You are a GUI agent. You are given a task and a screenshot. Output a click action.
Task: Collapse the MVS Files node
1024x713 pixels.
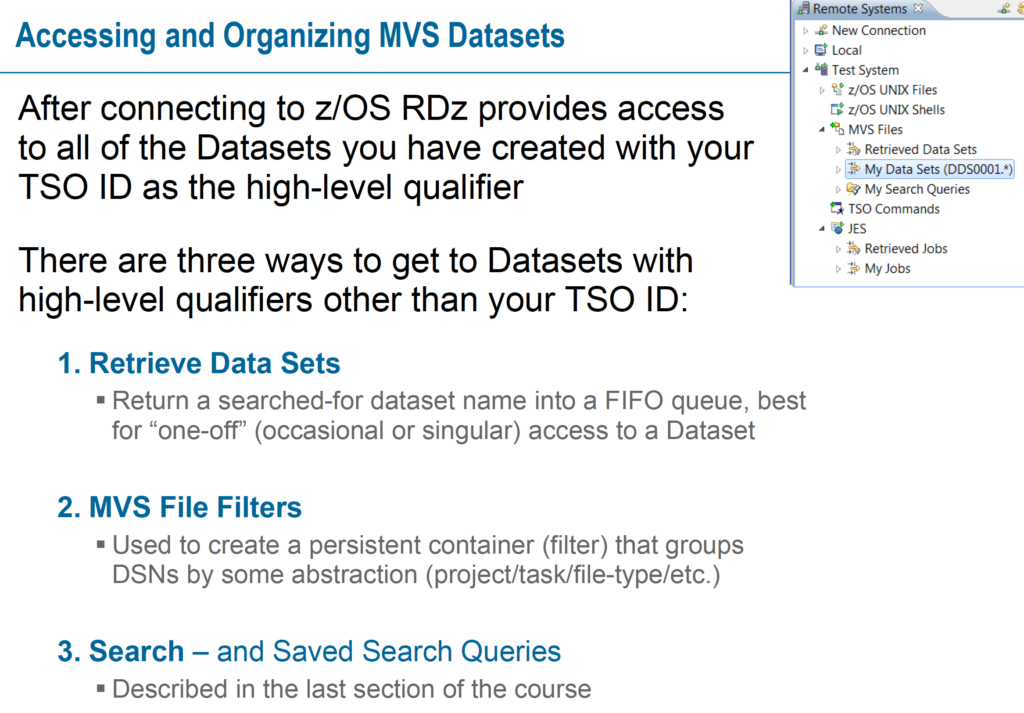pos(822,130)
